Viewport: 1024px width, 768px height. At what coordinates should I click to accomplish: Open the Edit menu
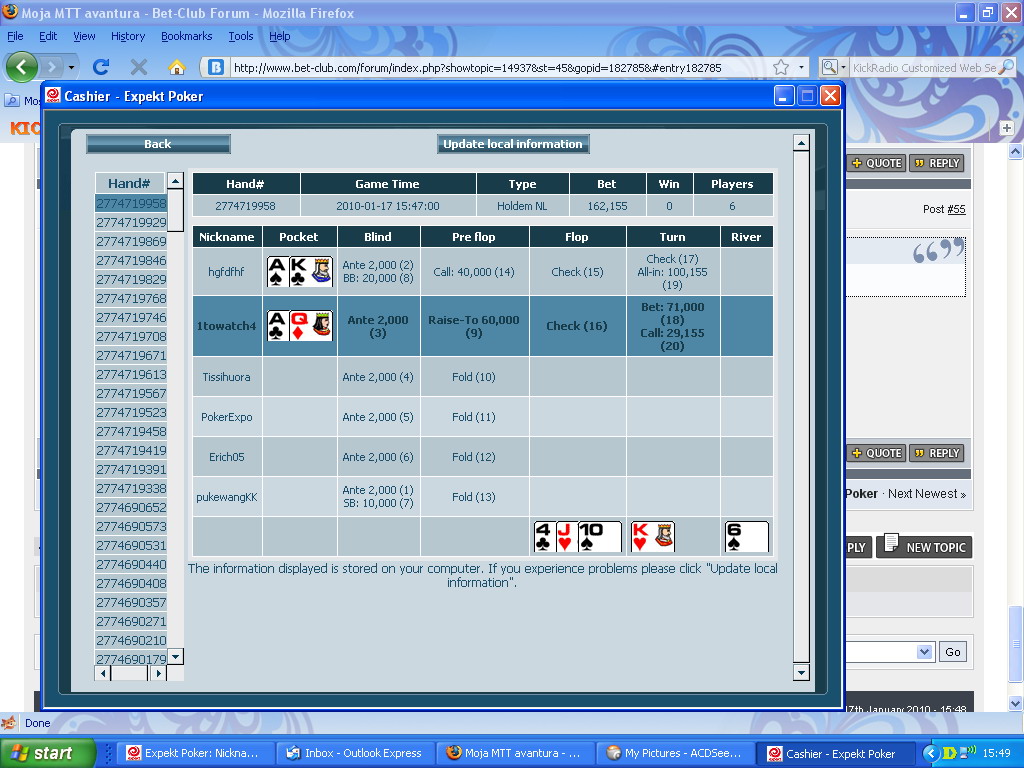(48, 36)
